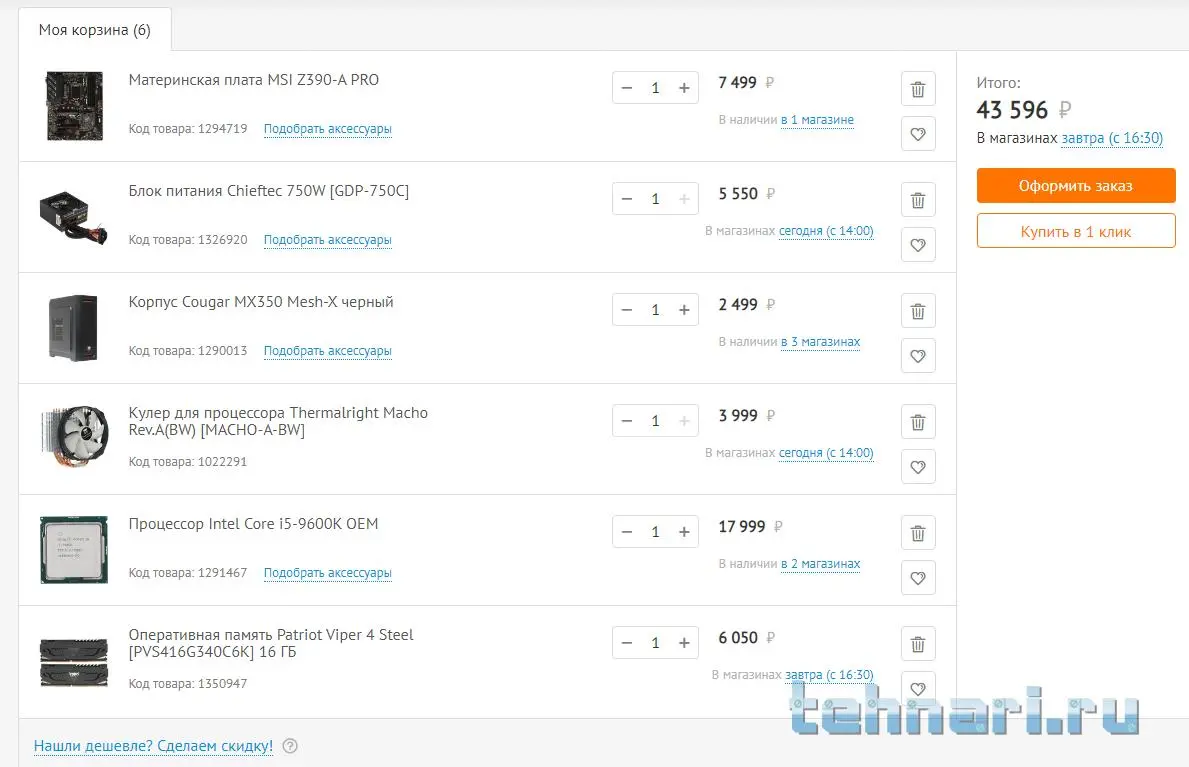Open Intel Core i5-9600K processor thumbnail
Viewport: 1189px width, 767px height.
pos(74,550)
